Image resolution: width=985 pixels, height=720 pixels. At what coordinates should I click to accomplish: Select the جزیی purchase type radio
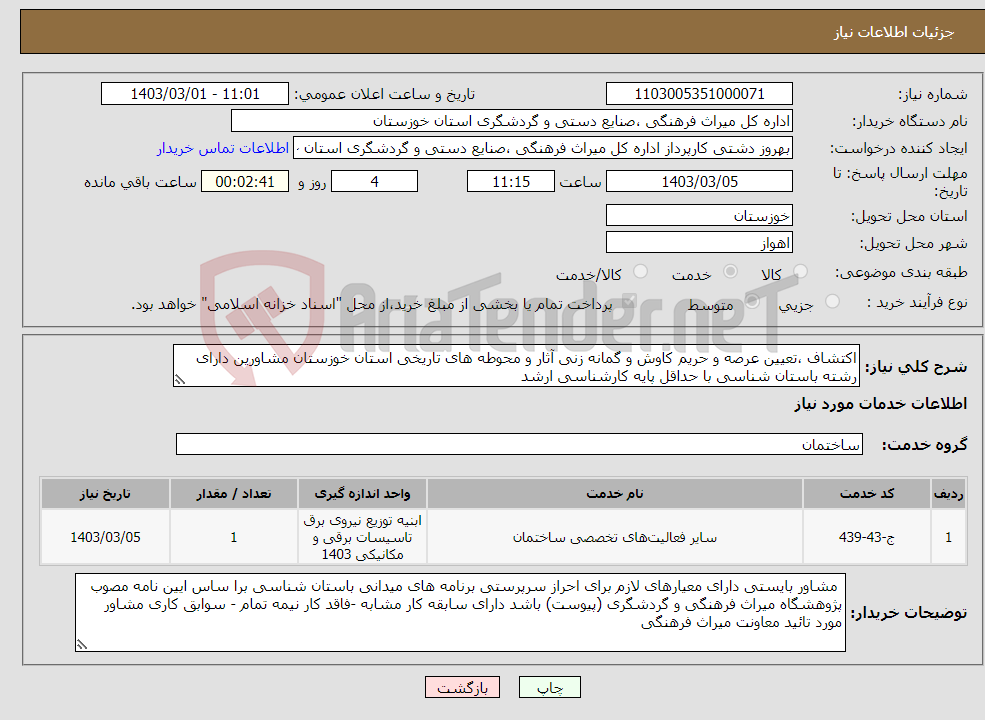tap(832, 301)
